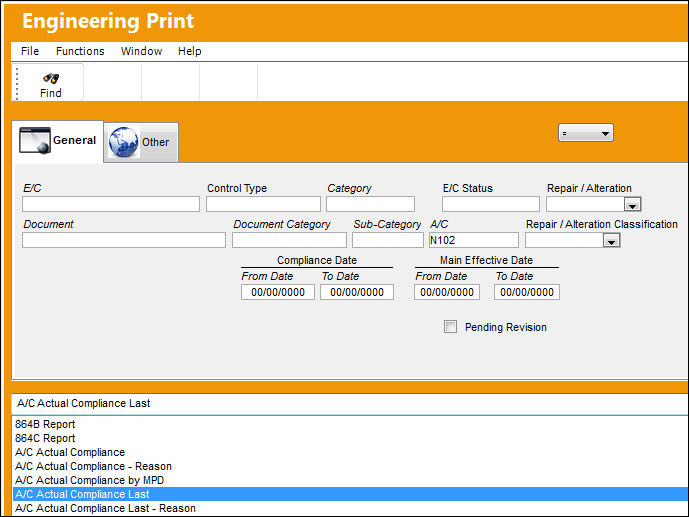Open the Help menu

[189, 51]
